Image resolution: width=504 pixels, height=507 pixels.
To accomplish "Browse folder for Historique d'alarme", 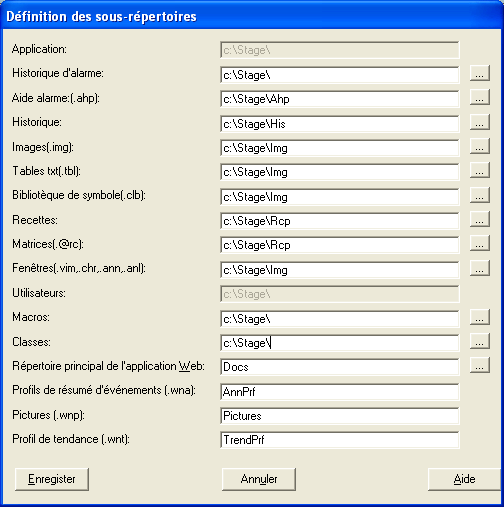I will click(x=480, y=73).
